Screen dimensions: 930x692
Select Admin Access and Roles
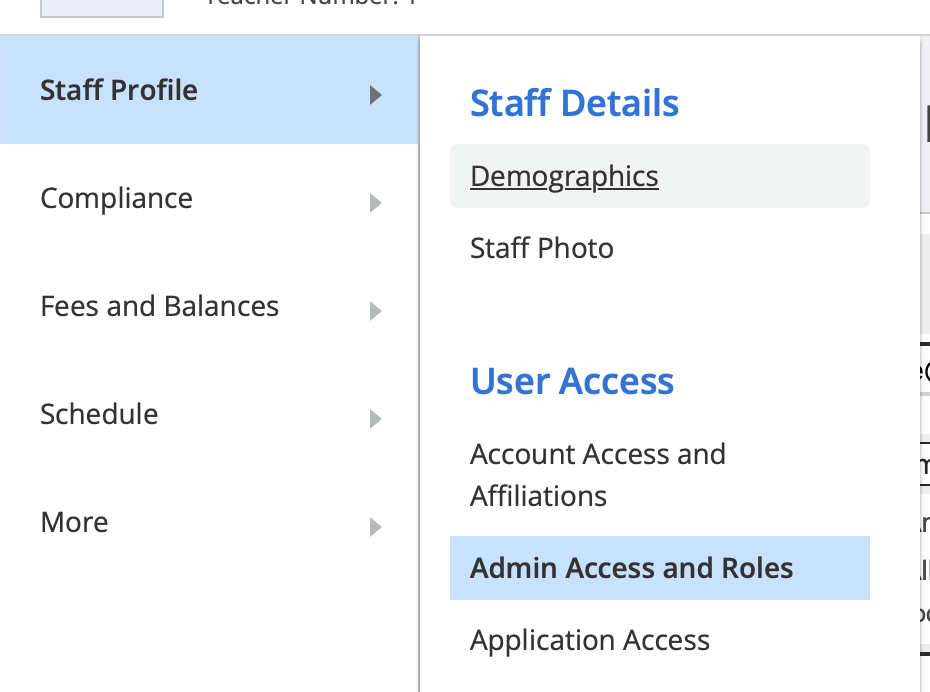pos(631,568)
